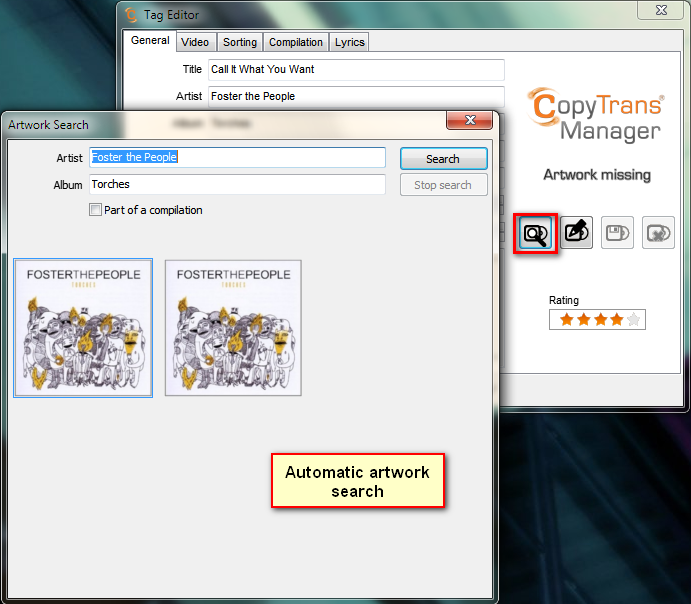Close the Tag Editor window
691x604 pixels.
click(x=661, y=10)
